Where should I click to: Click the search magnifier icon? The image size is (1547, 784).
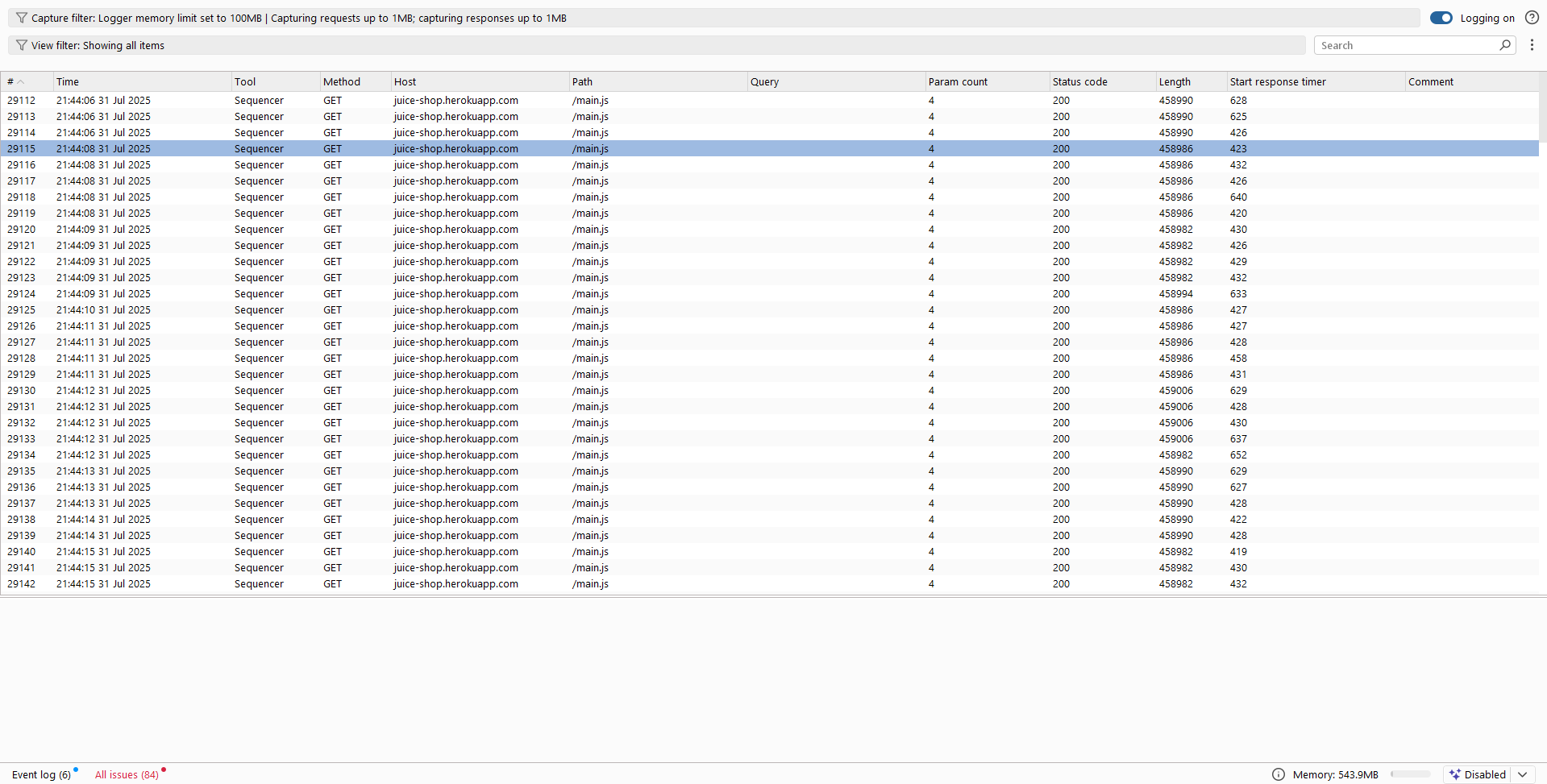(x=1504, y=45)
